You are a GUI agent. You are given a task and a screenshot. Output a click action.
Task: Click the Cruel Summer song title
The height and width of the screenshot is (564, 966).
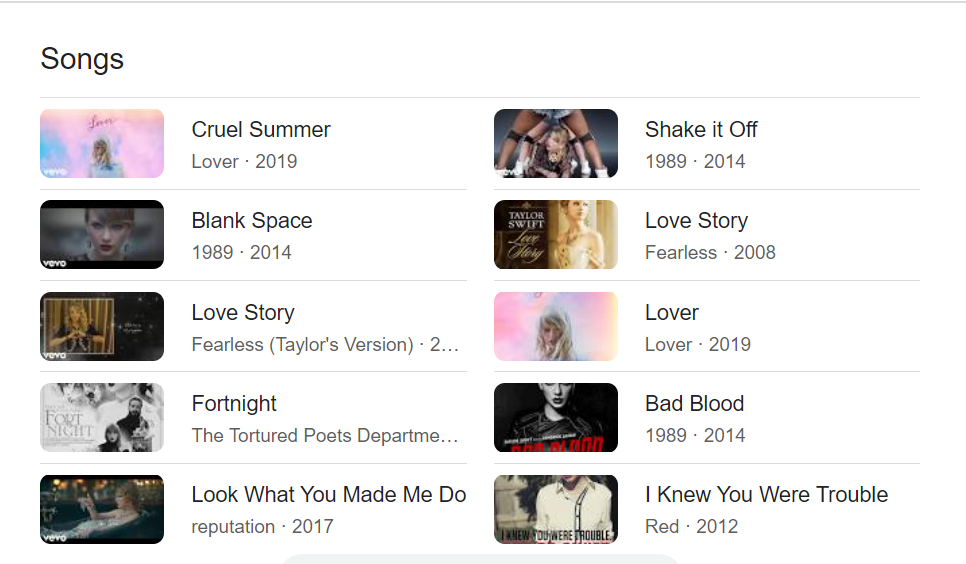(261, 130)
